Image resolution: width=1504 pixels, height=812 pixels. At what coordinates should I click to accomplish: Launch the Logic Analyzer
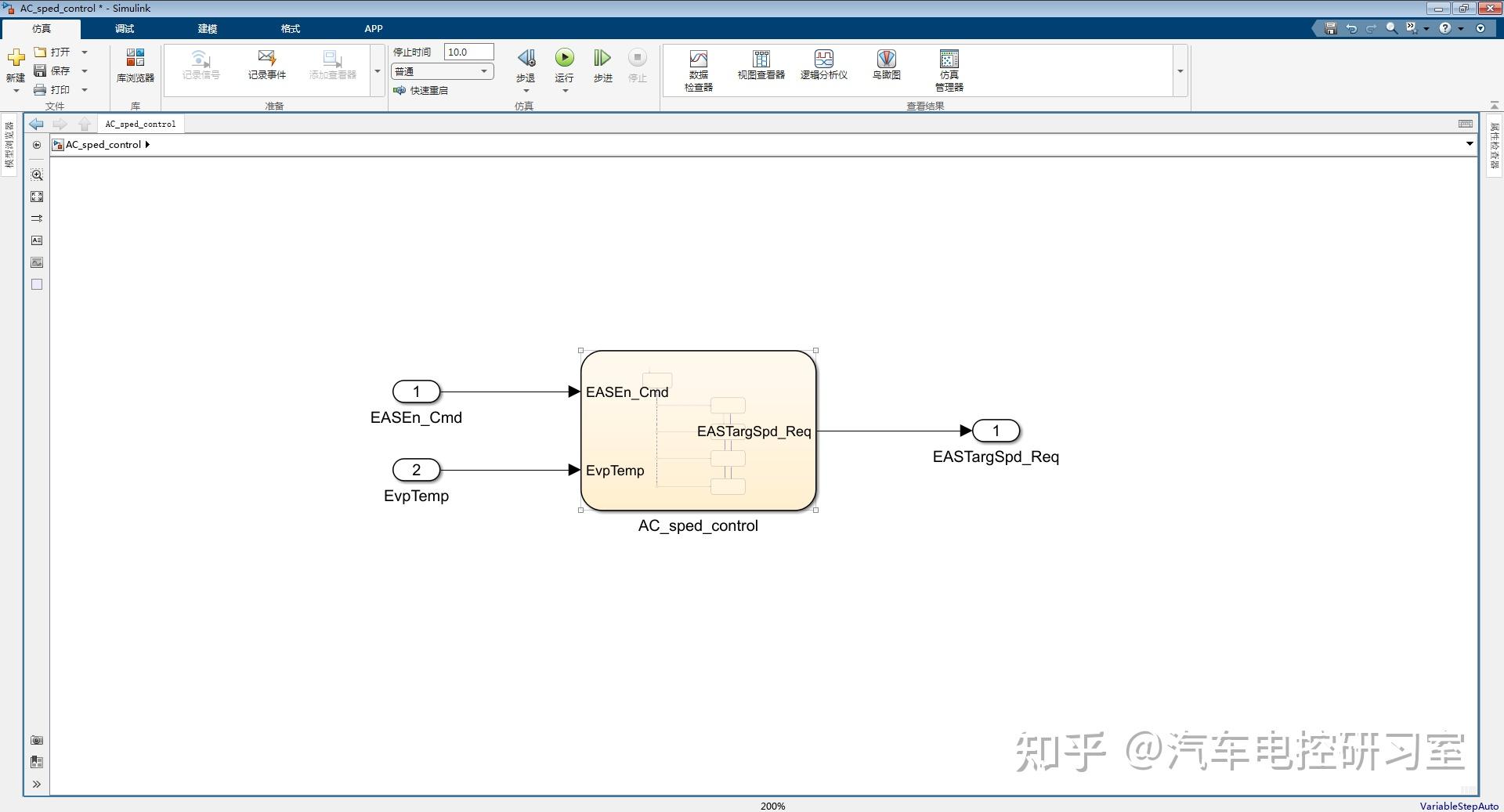pos(823,67)
